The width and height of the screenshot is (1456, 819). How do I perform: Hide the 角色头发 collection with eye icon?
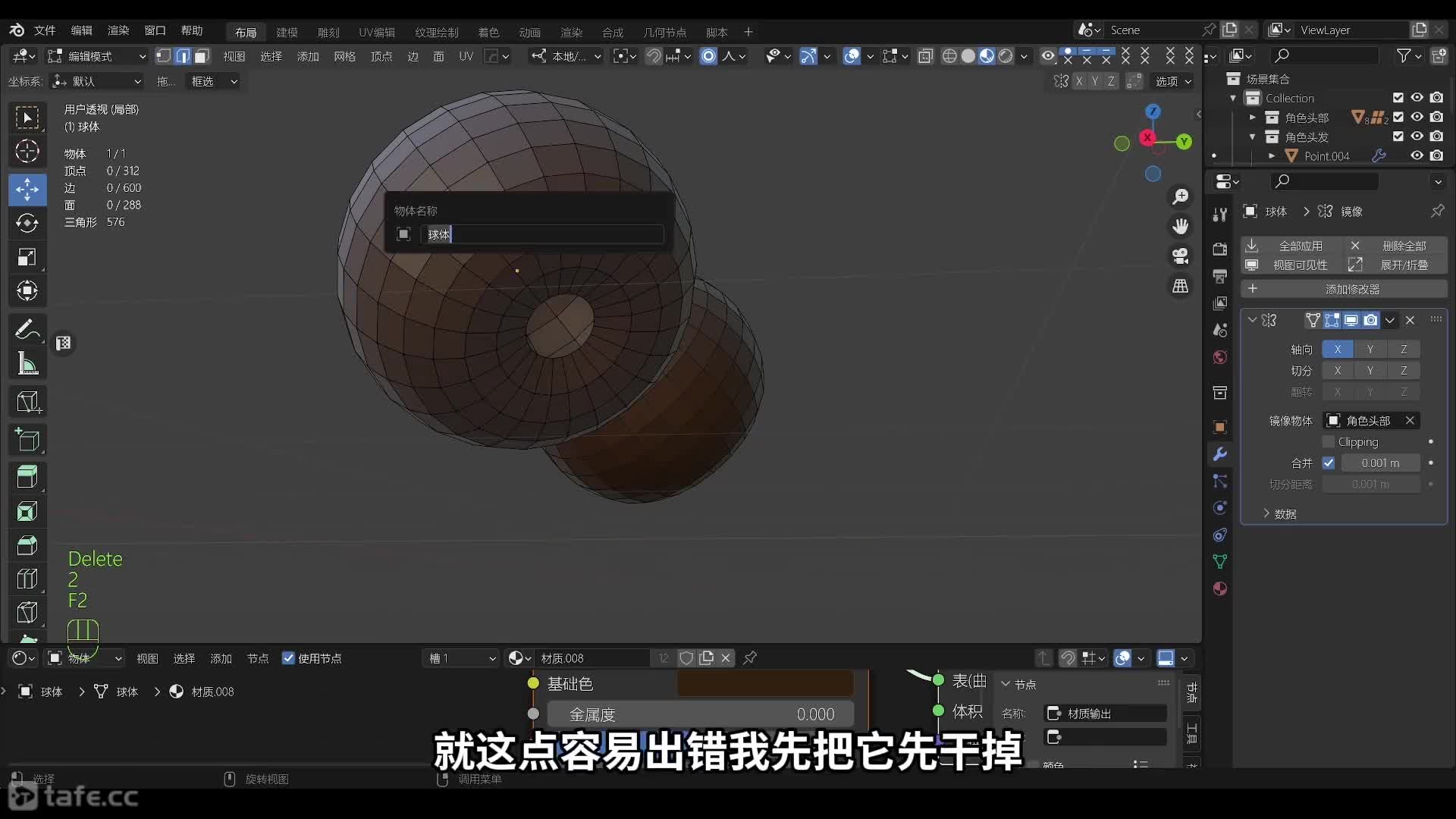[1417, 136]
